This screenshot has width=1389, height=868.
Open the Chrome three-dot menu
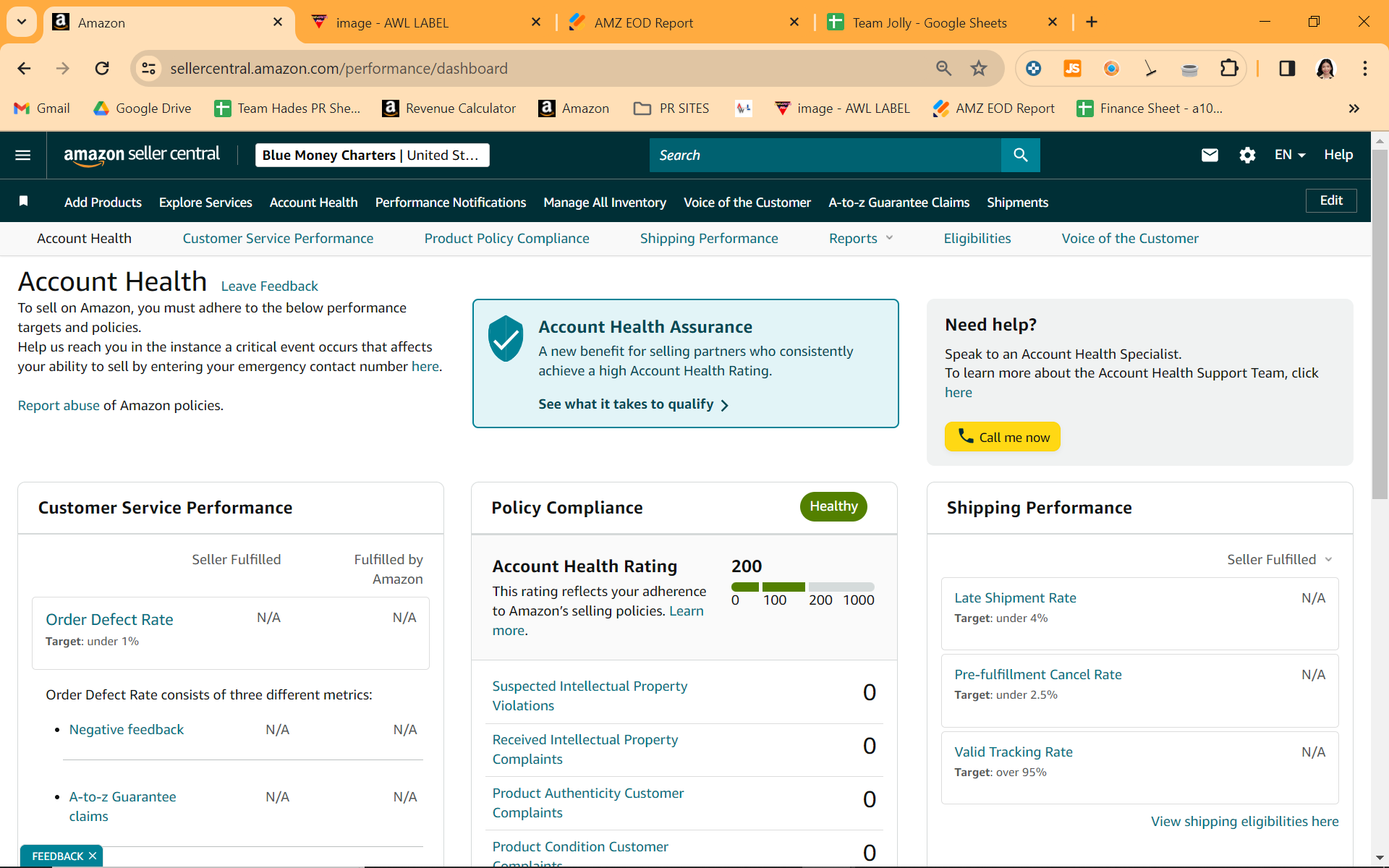pos(1365,68)
